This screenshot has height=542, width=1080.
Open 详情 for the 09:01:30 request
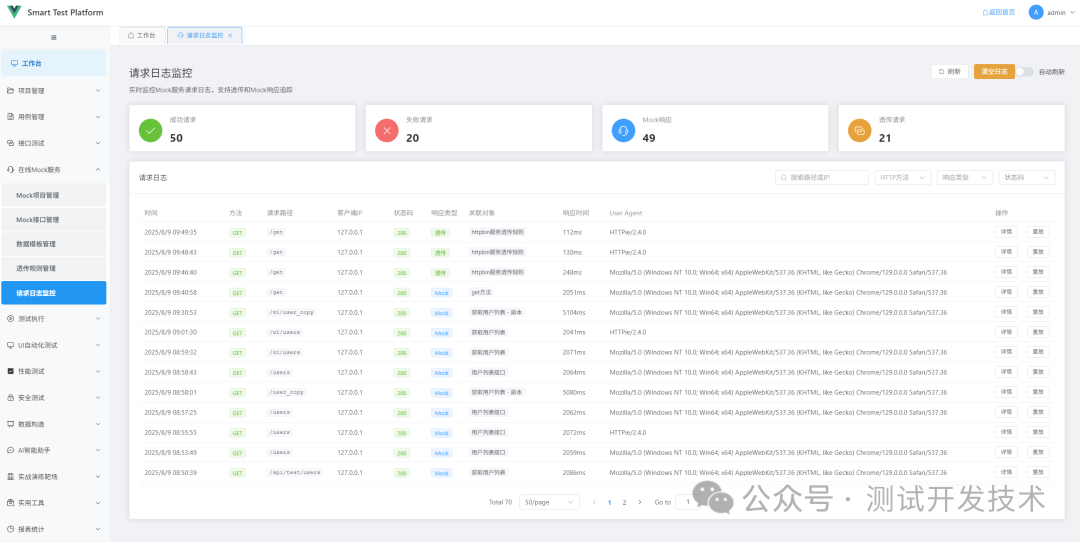[1006, 332]
